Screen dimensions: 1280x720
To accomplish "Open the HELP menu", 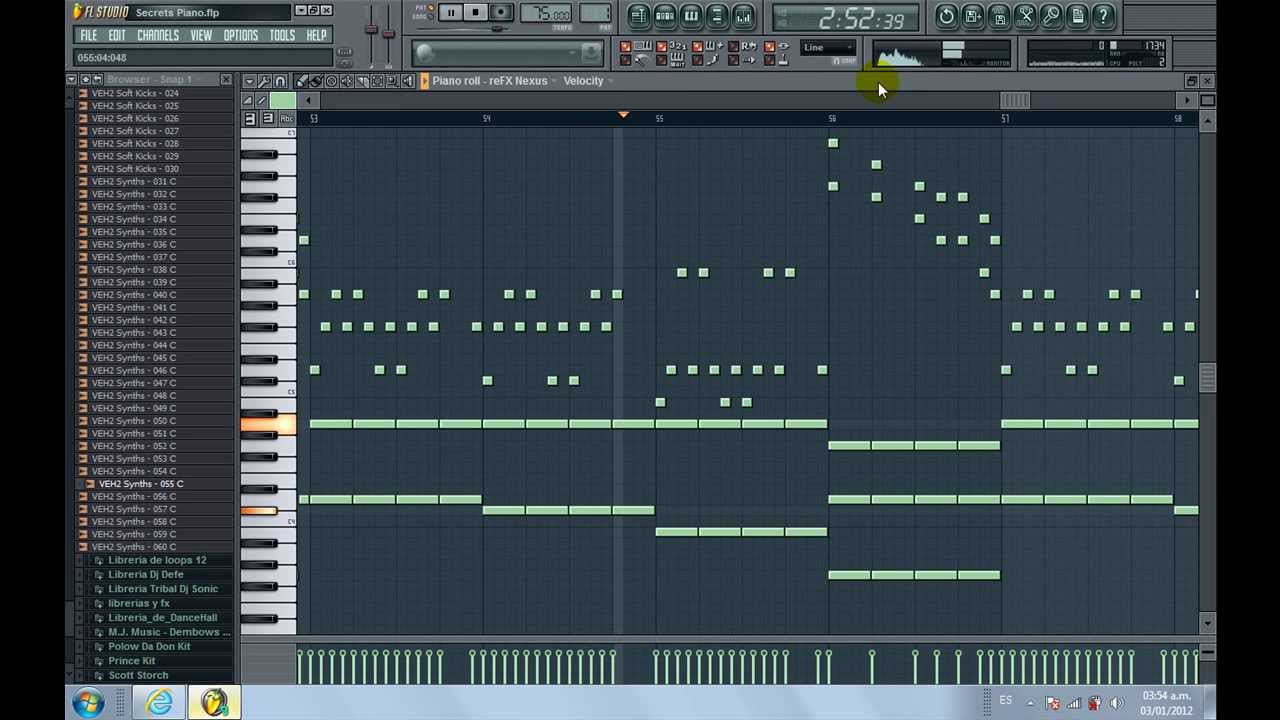I will 316,35.
